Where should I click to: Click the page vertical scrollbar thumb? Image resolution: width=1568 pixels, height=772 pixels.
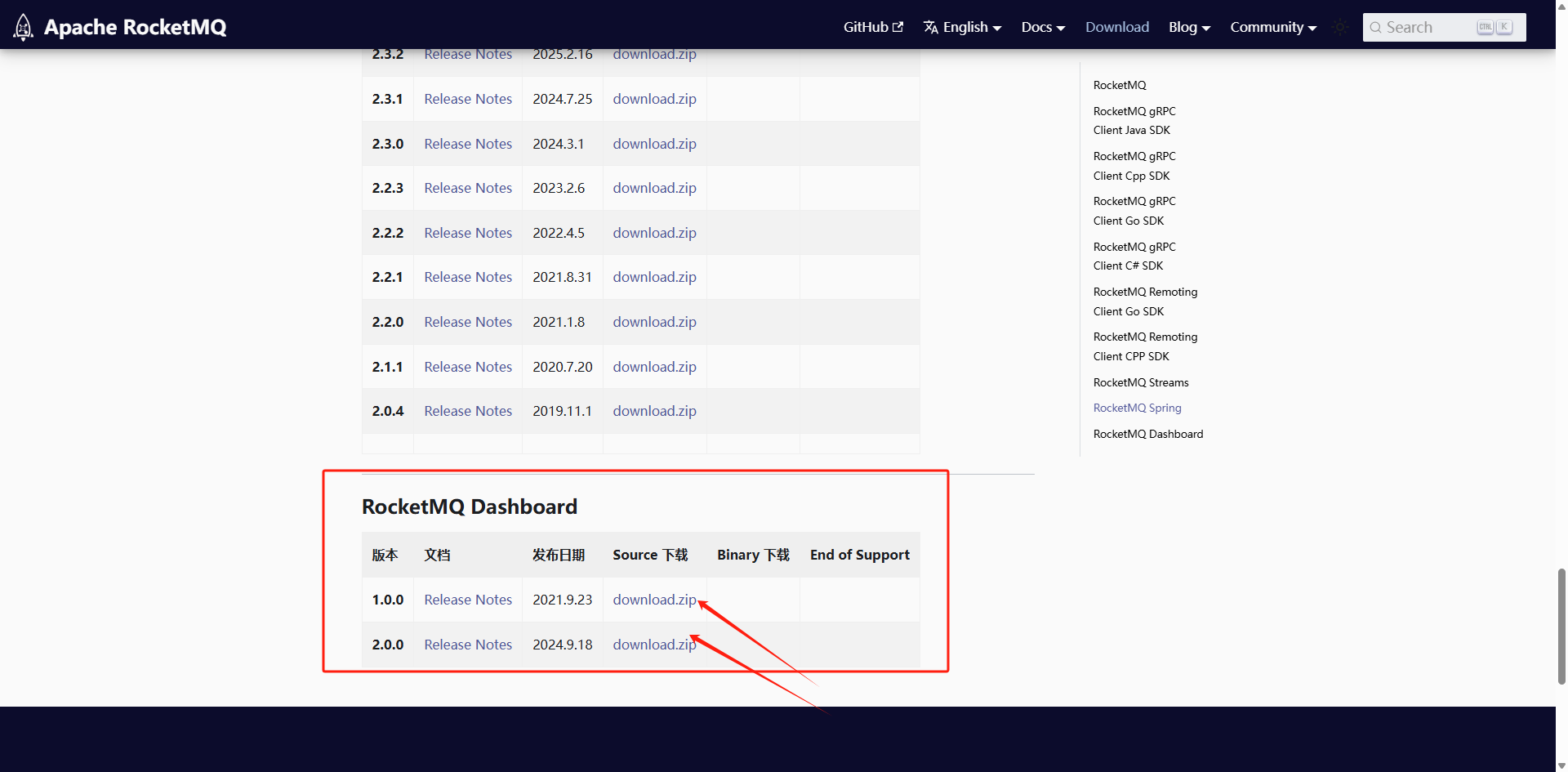[x=1561, y=627]
